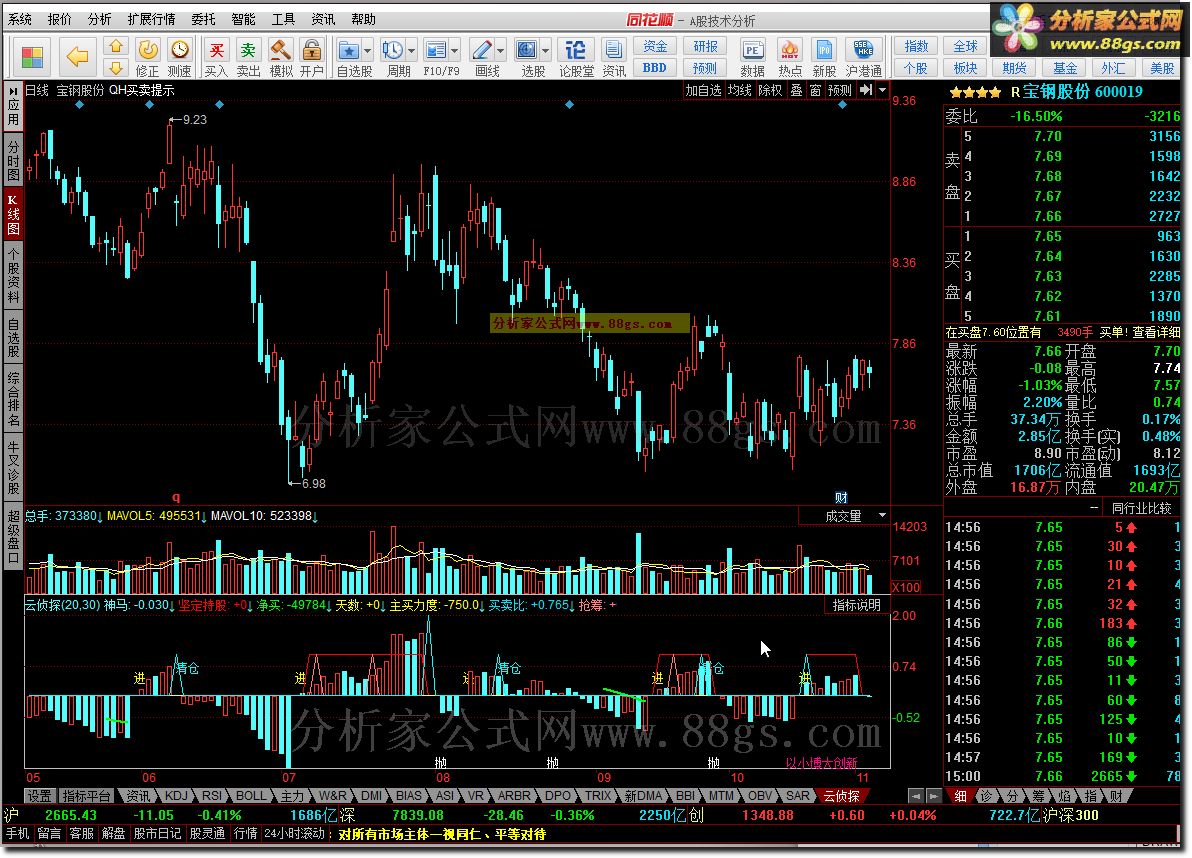The height and width of the screenshot is (858, 1192).
Task: Open the 数据 PE data icon
Action: click(x=752, y=58)
